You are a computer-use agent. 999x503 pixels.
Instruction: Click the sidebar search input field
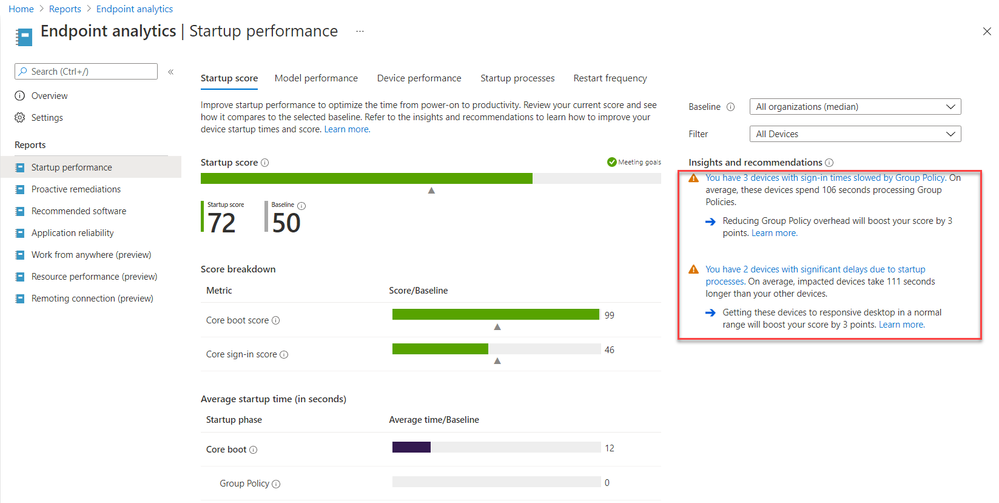click(x=87, y=71)
